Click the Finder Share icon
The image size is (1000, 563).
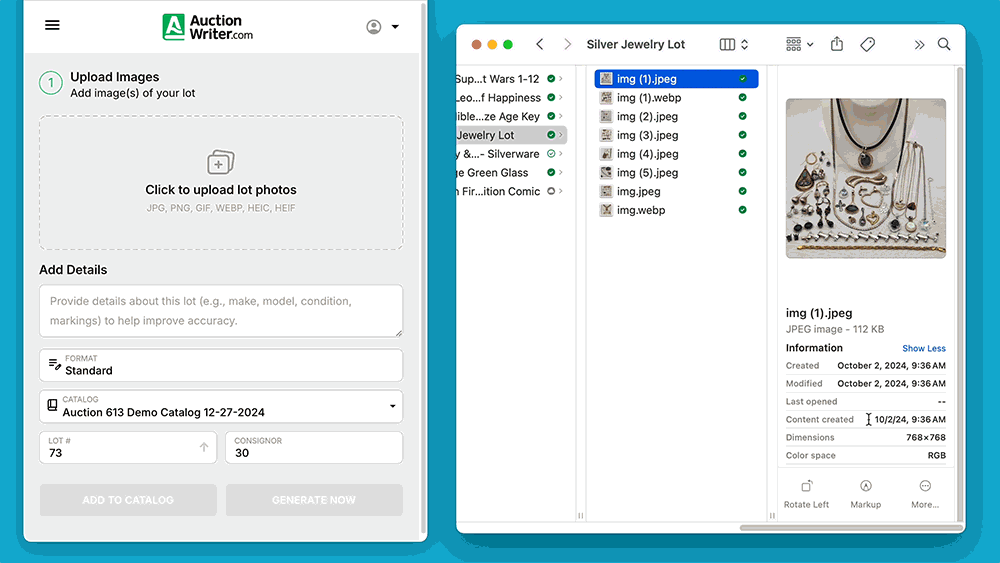pos(837,45)
